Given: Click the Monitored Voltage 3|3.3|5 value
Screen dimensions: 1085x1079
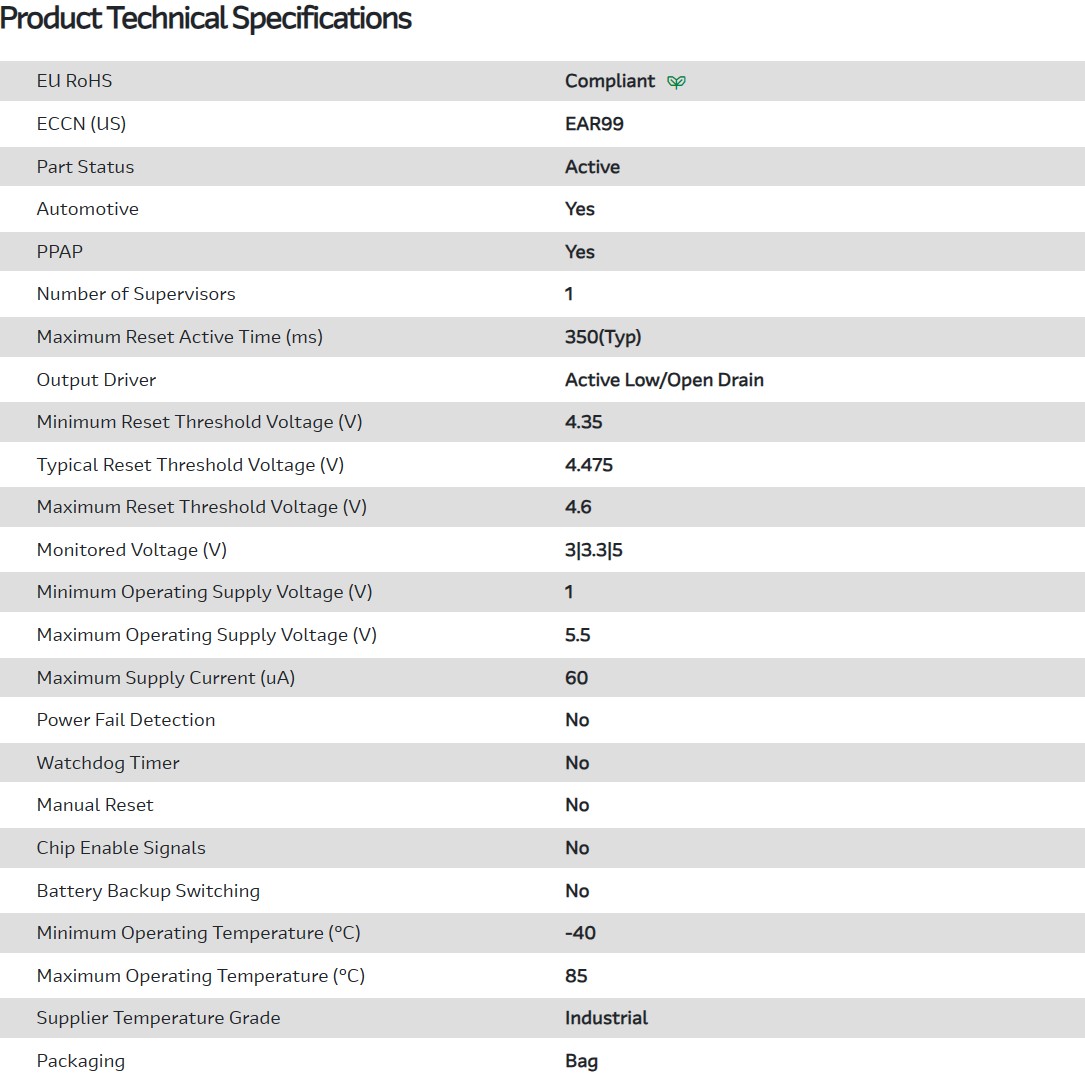Looking at the screenshot, I should click(593, 550).
